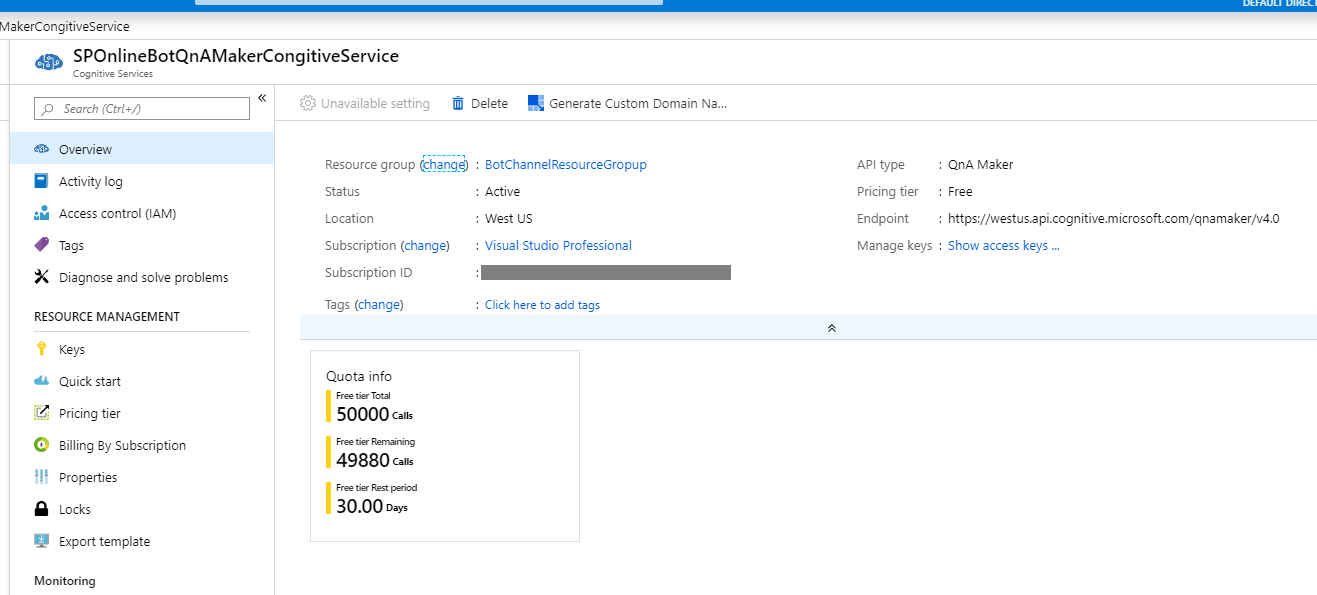This screenshot has width=1317, height=595.
Task: Click the Locks padlock icon
Action: (x=41, y=509)
